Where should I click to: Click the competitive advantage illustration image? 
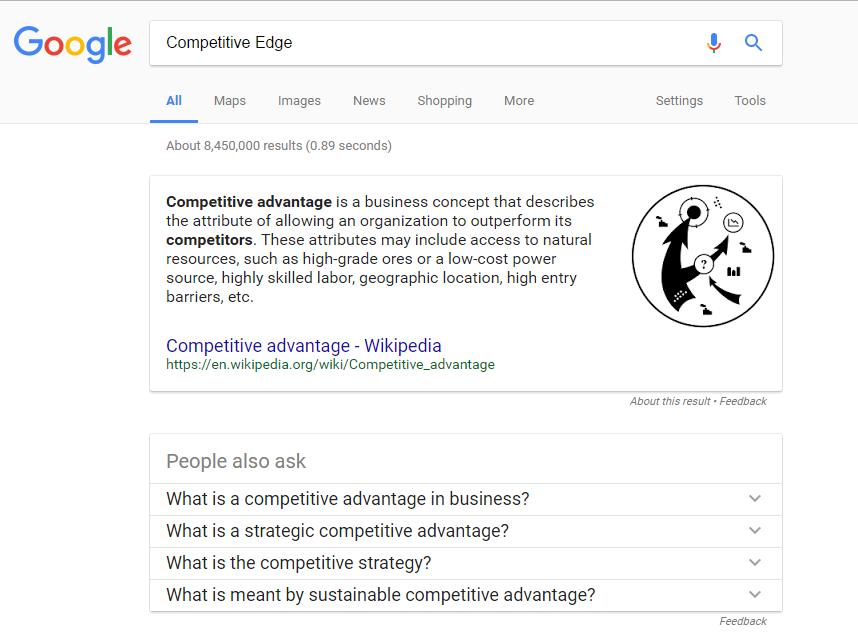point(703,256)
